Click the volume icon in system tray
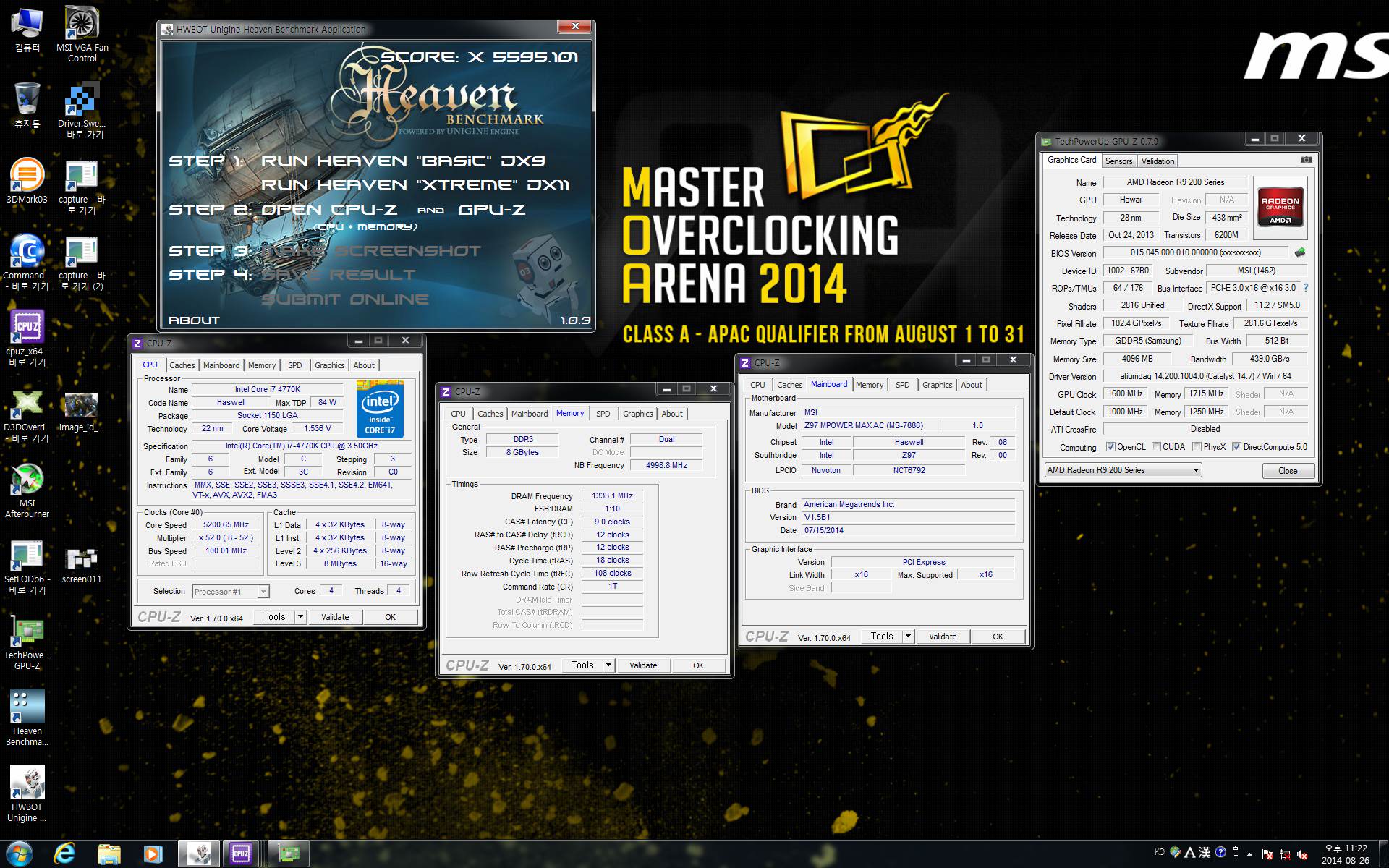 pos(1302,854)
